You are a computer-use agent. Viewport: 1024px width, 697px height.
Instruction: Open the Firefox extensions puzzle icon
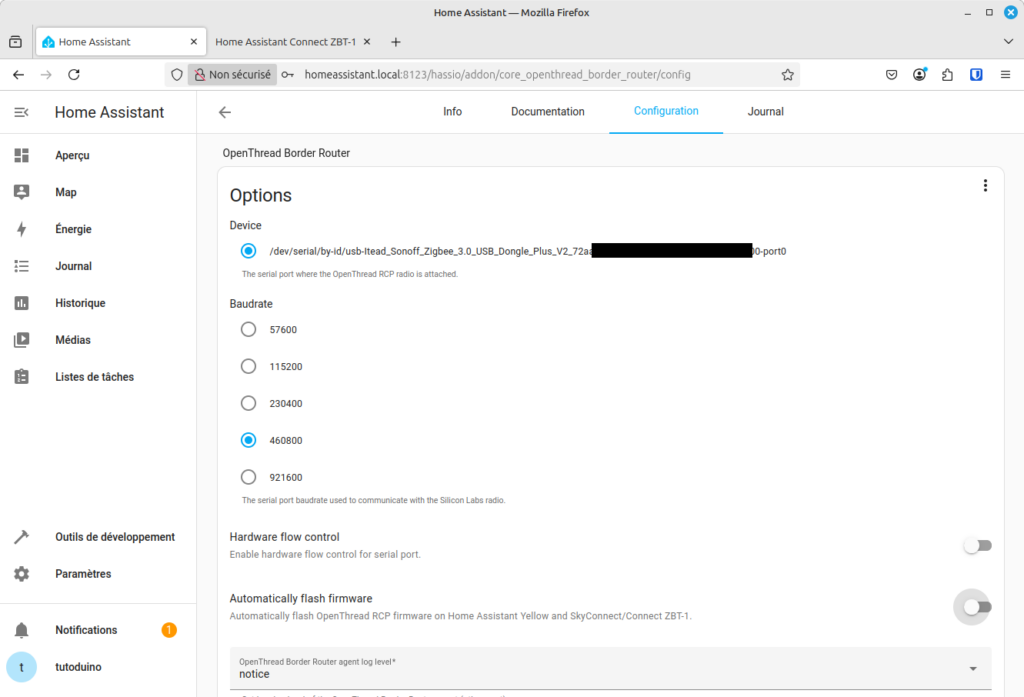[x=948, y=74]
